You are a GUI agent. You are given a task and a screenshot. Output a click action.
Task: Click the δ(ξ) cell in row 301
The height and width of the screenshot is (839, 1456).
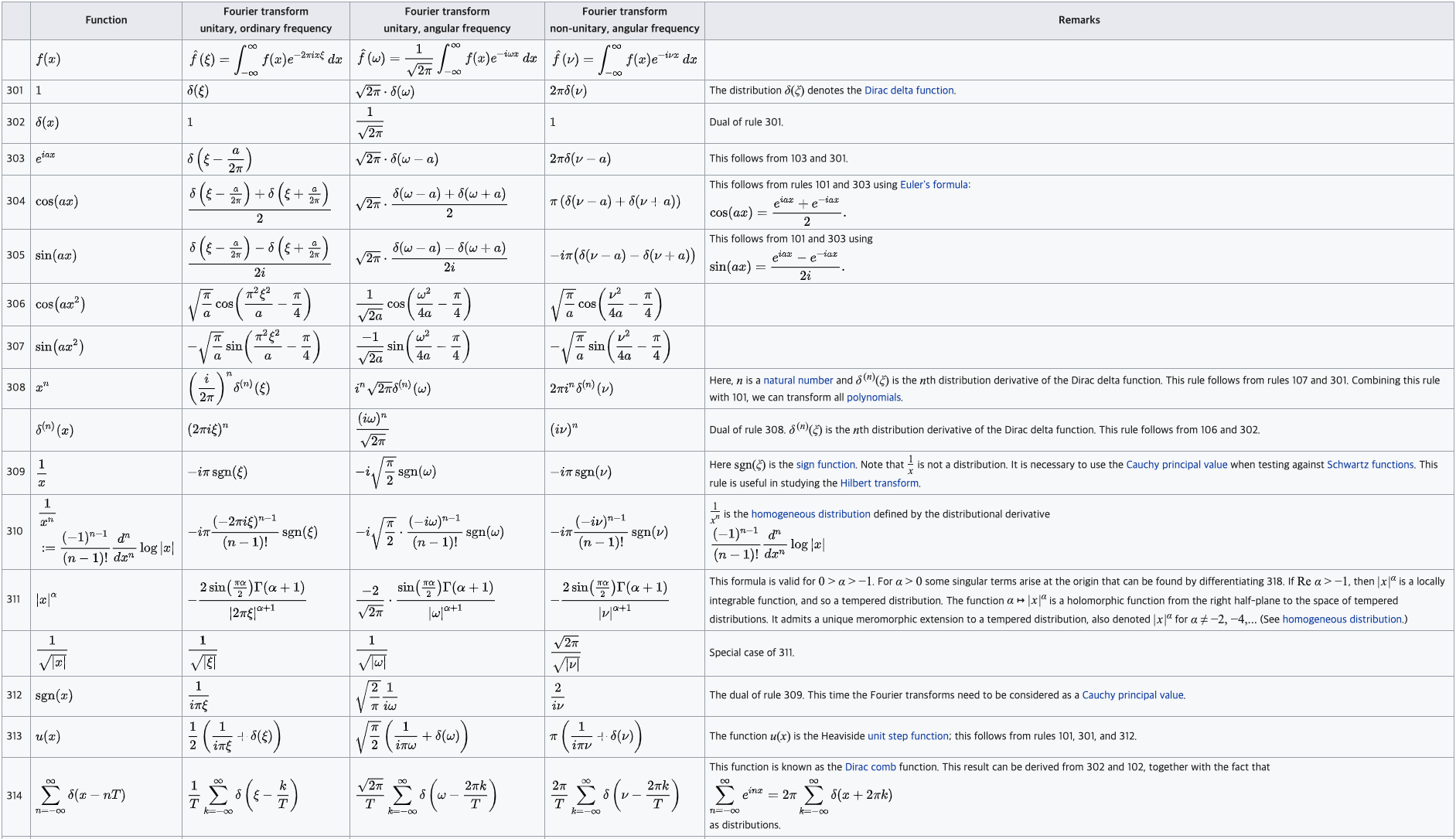point(266,91)
